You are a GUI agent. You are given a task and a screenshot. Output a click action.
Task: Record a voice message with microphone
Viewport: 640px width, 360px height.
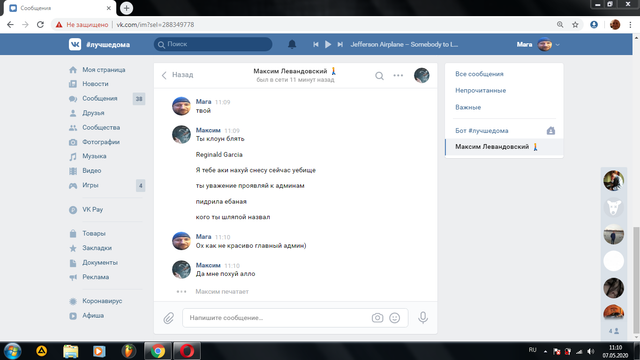(423, 318)
